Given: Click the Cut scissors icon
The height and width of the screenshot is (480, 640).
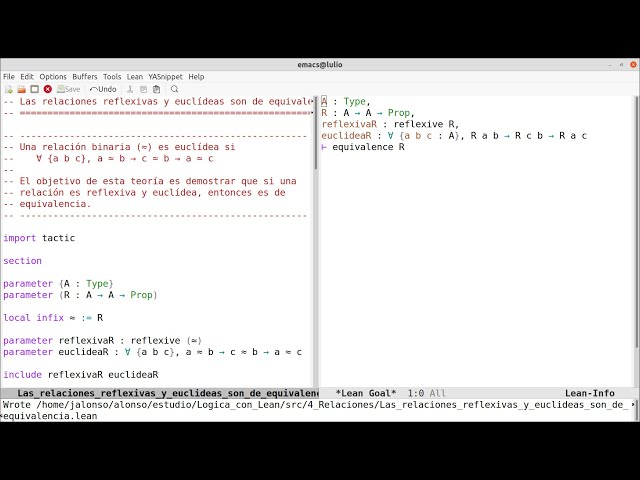Looking at the screenshot, I should click(x=130, y=89).
